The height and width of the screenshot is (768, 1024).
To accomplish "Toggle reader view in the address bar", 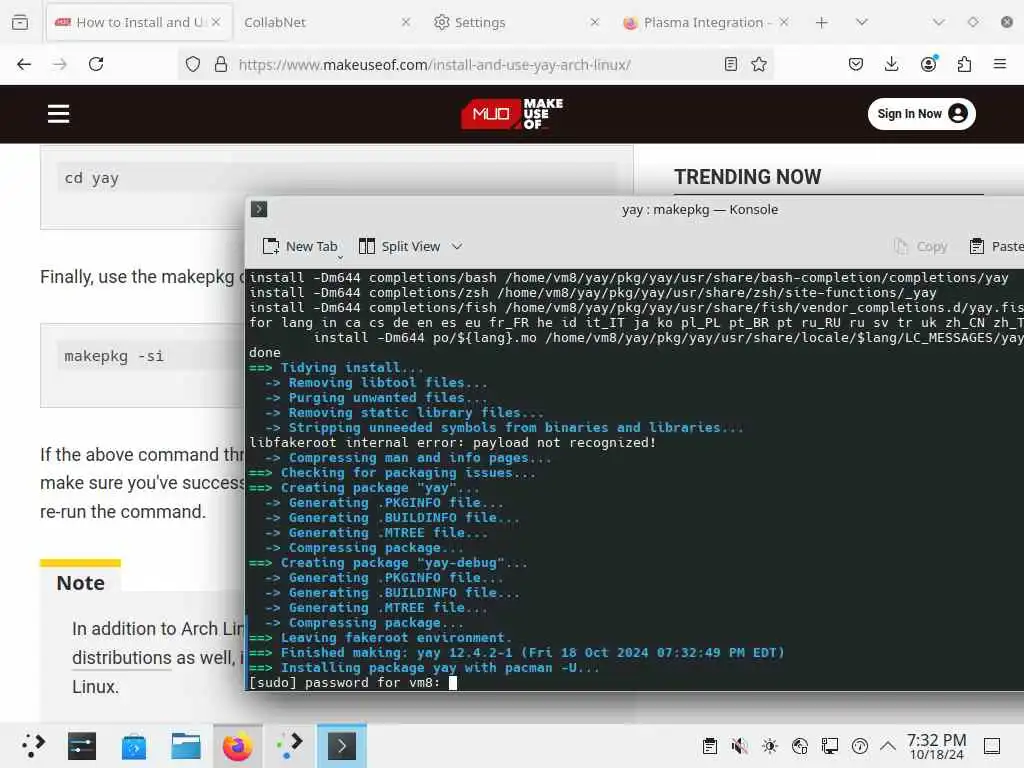I will click(731, 64).
